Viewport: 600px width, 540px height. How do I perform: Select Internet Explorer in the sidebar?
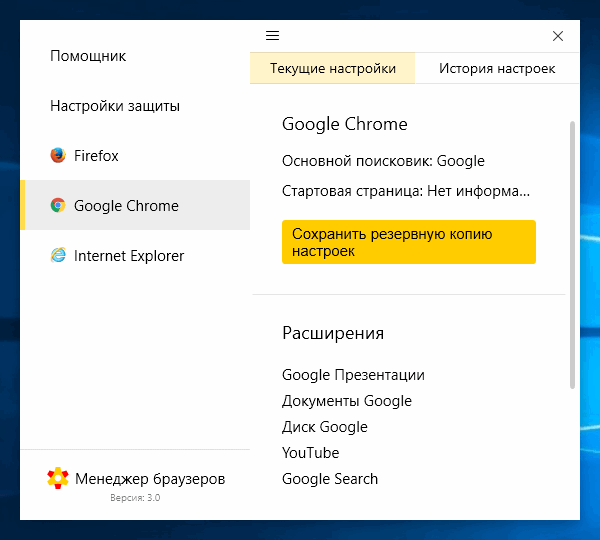[x=129, y=256]
